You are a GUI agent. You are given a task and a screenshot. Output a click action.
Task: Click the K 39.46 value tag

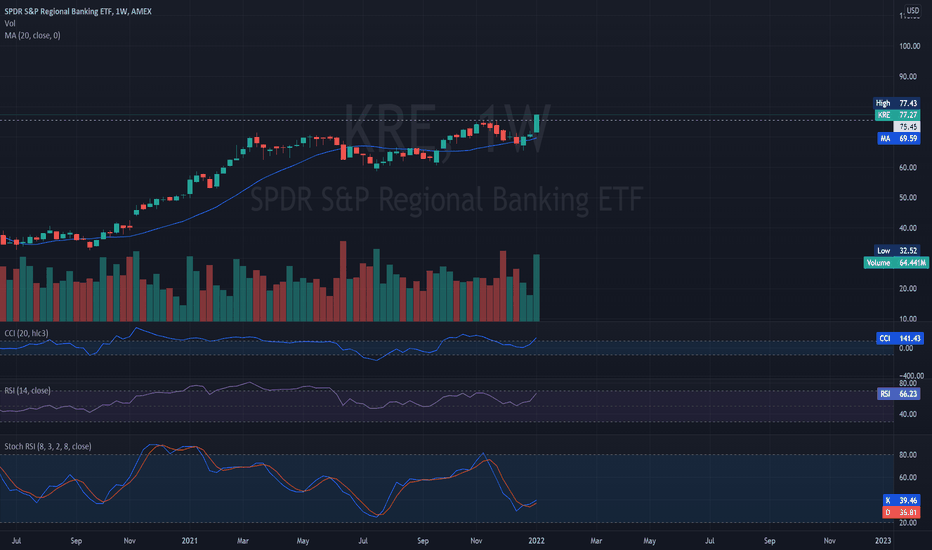tap(901, 500)
